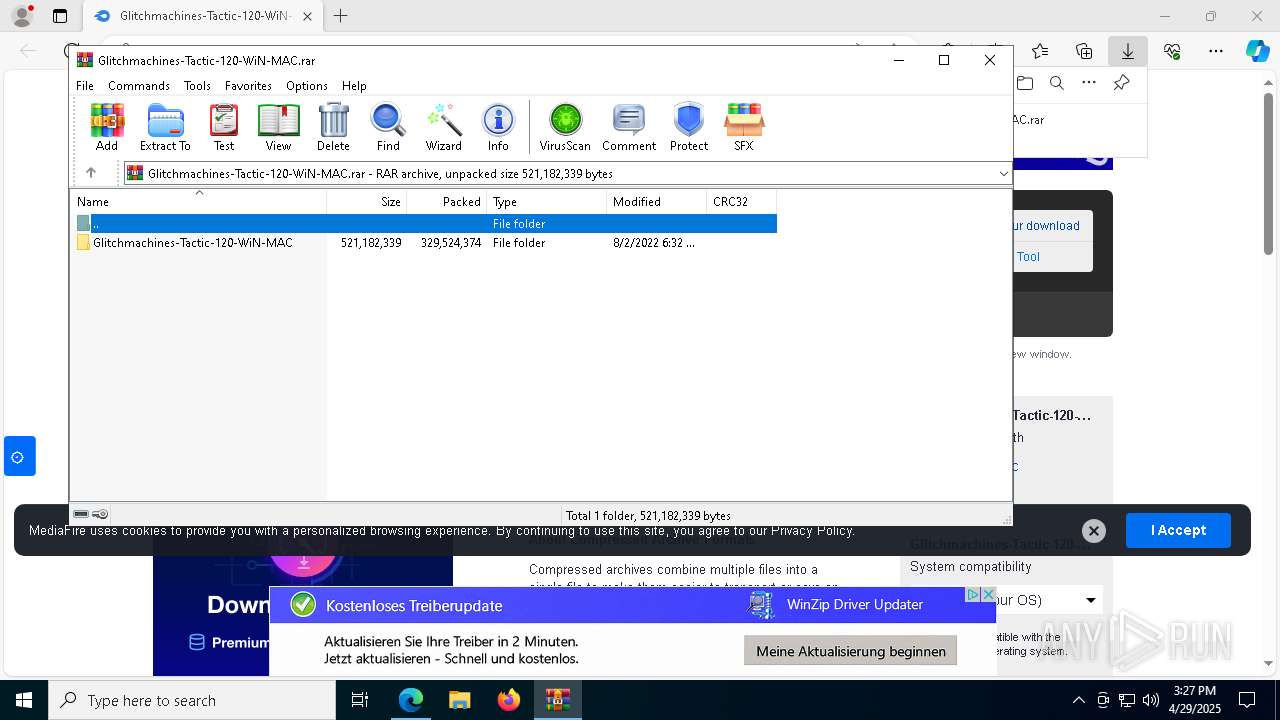This screenshot has width=1280, height=720.
Task: Sort by the Modified column header
Action: pos(657,202)
